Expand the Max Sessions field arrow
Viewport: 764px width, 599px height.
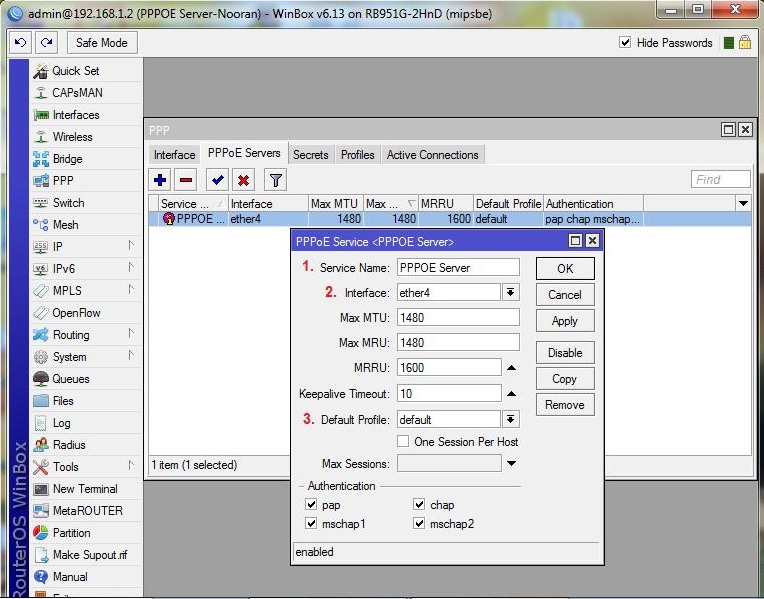pos(511,463)
